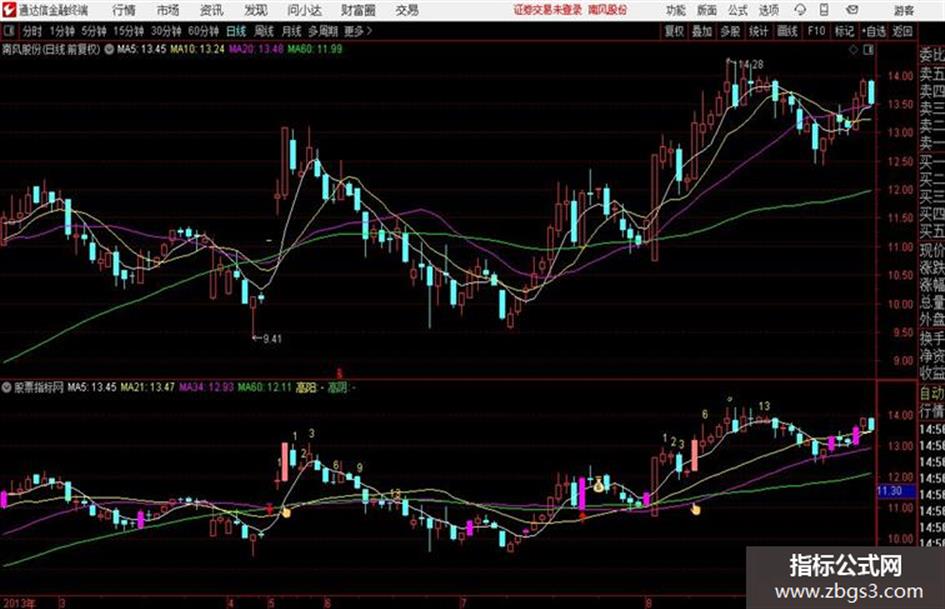The image size is (945, 609).
Task: Click the red 证券交易未登录 login link
Action: click(x=548, y=10)
